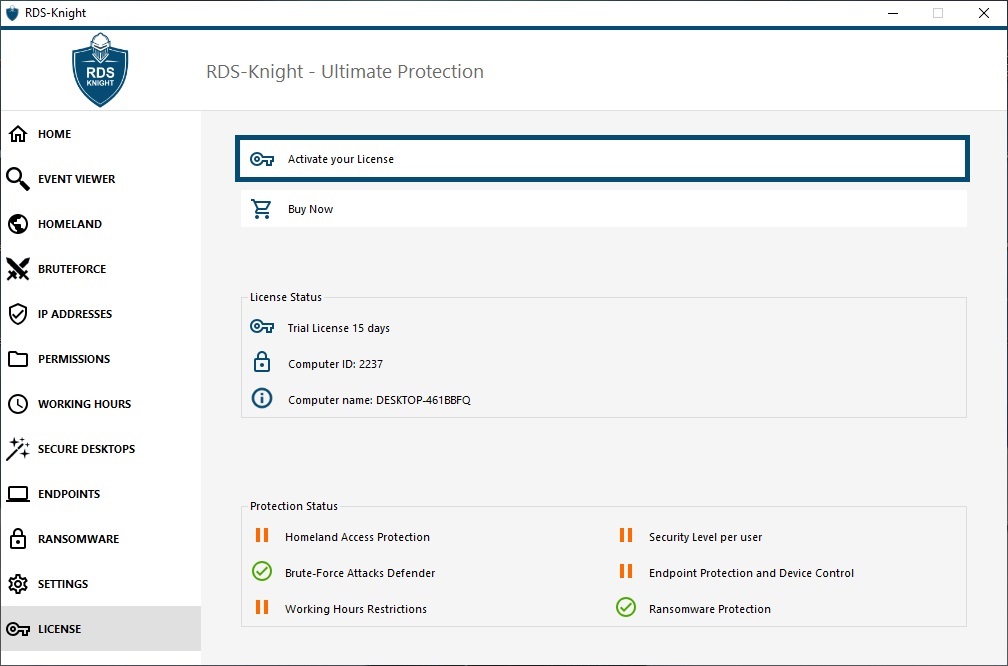
Task: Click the key icon next to Trial License
Action: (262, 327)
